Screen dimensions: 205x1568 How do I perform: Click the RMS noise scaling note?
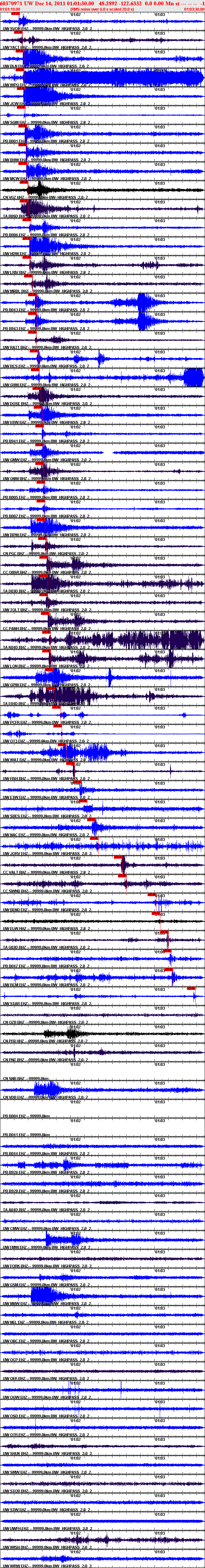(102, 9)
